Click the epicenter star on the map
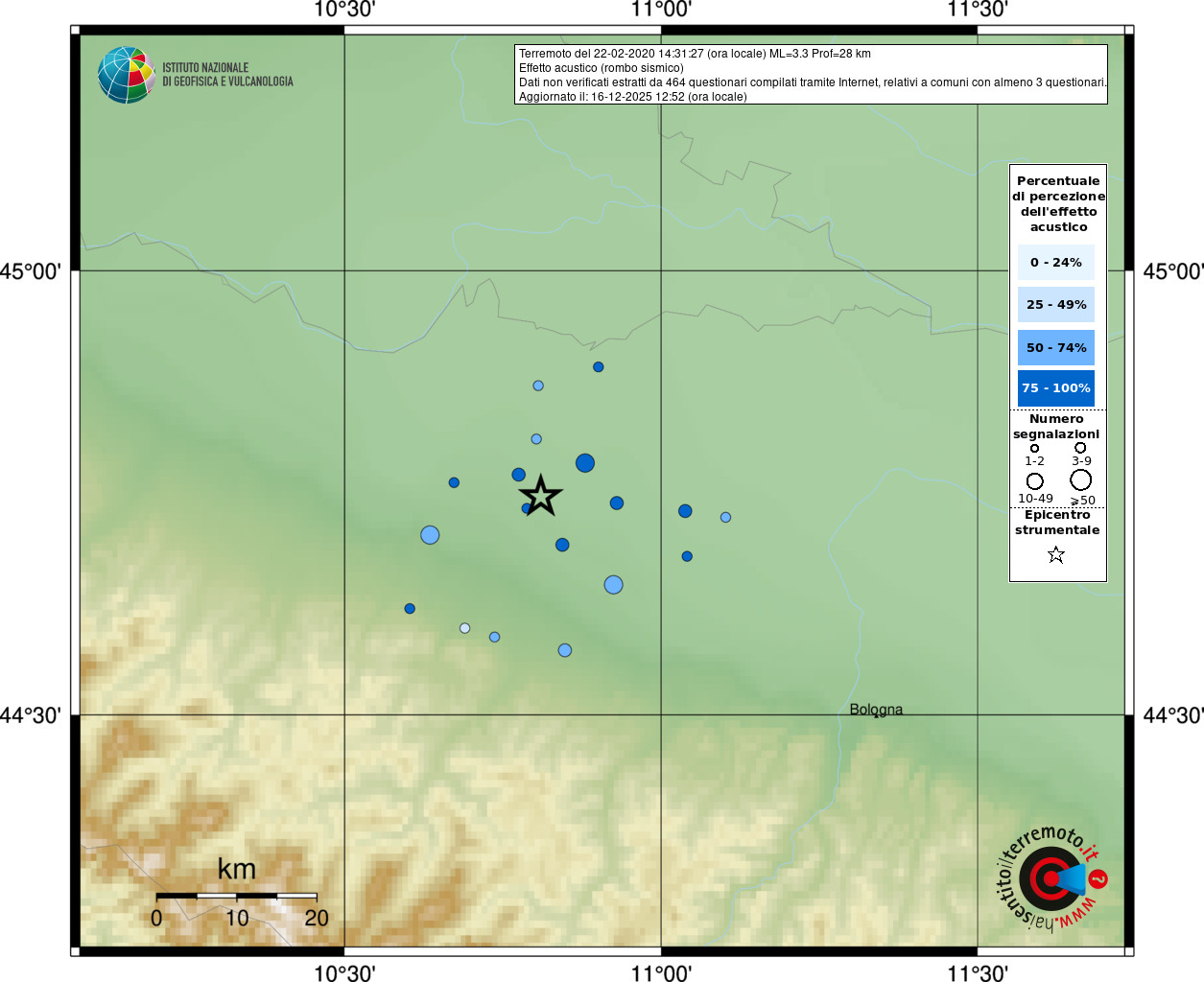The height and width of the screenshot is (982, 1204). coord(541,496)
